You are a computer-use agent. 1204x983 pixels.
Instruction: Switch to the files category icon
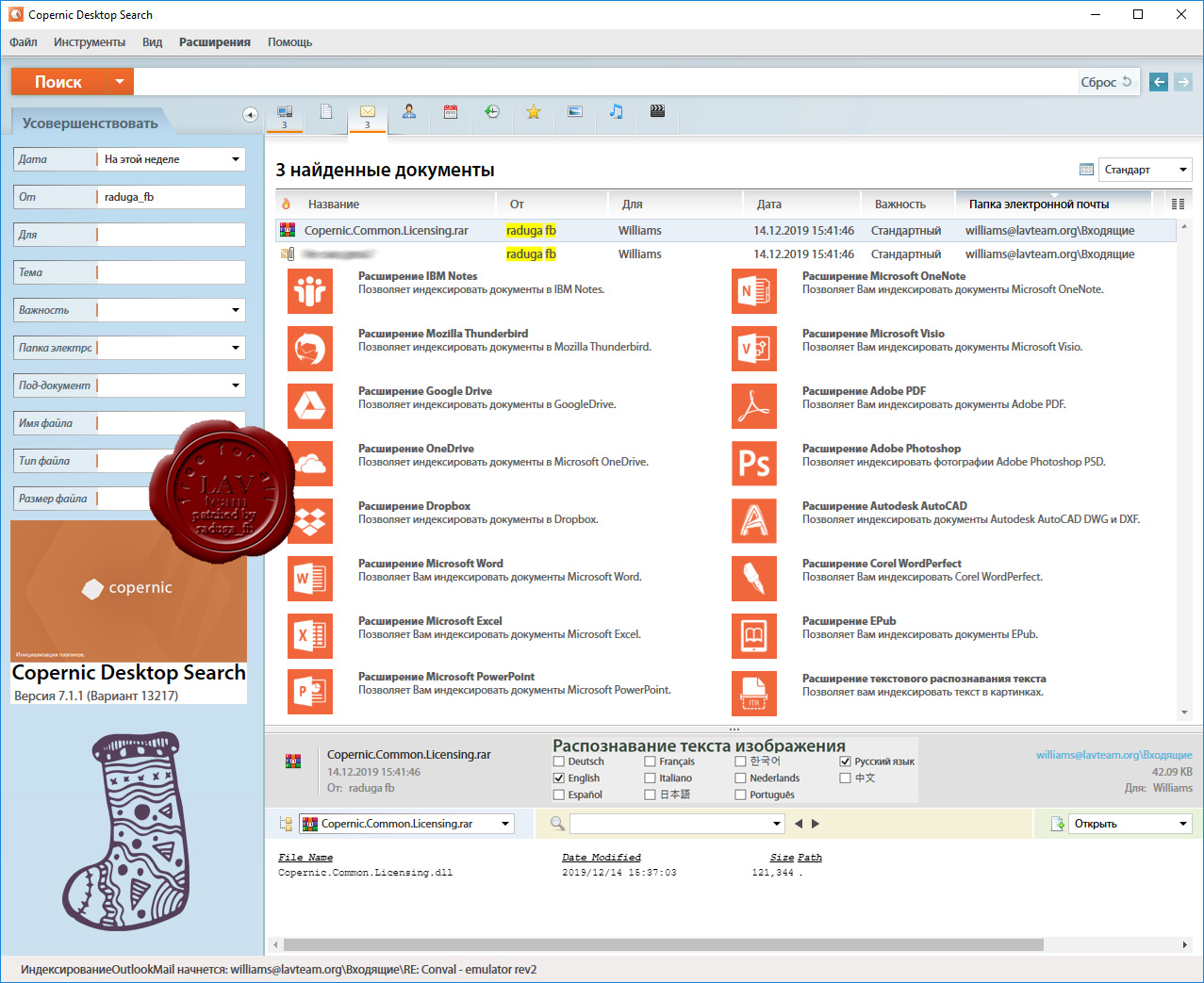(x=326, y=112)
